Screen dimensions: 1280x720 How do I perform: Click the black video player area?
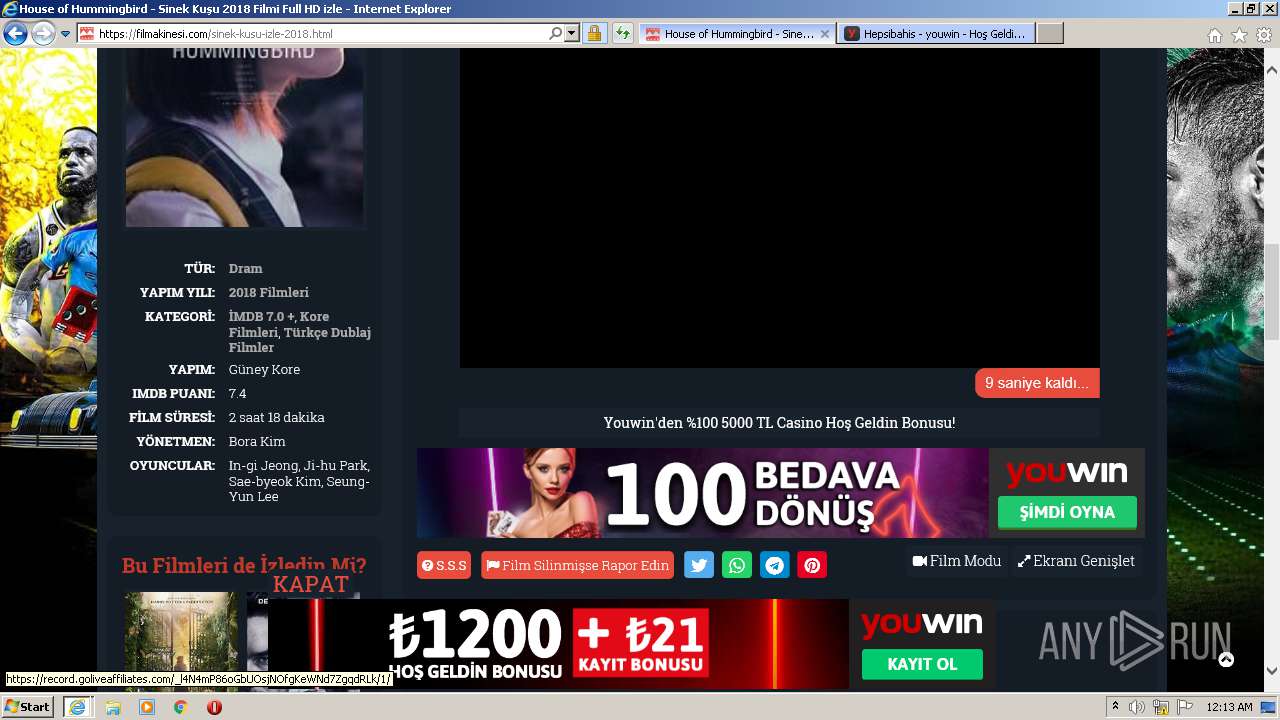point(779,208)
